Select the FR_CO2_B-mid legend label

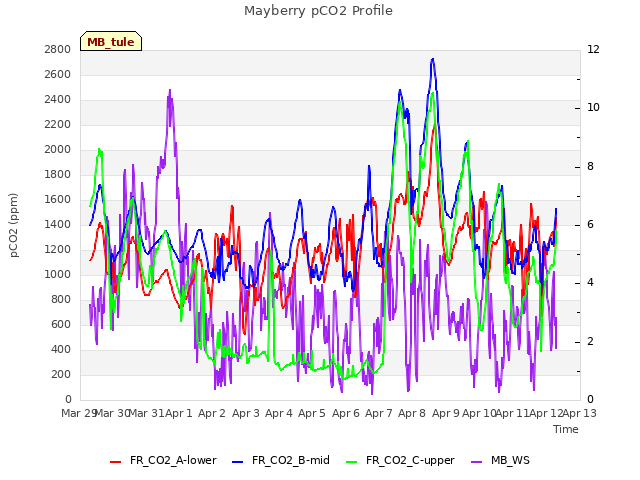pyautogui.click(x=291, y=460)
